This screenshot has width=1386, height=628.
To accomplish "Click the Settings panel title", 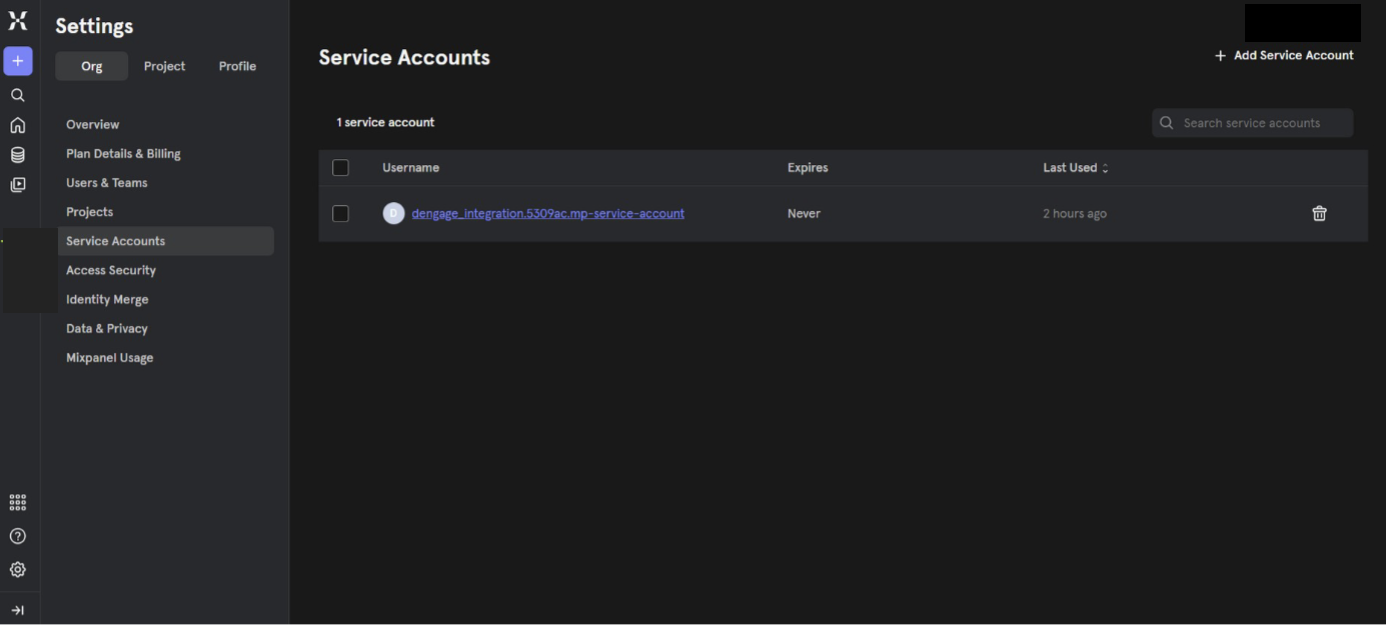I will coord(94,26).
